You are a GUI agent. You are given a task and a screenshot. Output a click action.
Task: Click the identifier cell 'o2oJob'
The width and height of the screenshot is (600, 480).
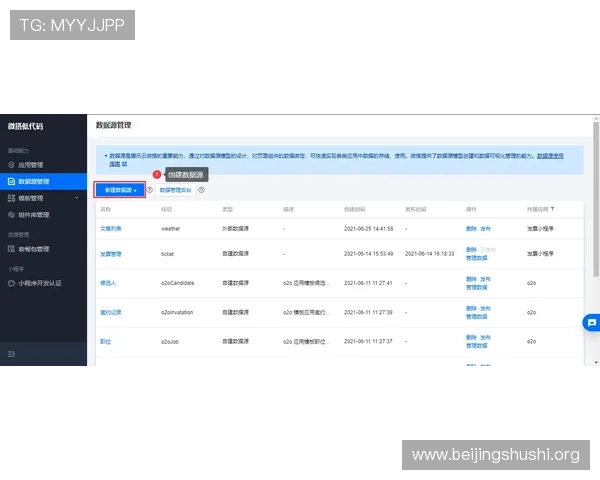(170, 341)
